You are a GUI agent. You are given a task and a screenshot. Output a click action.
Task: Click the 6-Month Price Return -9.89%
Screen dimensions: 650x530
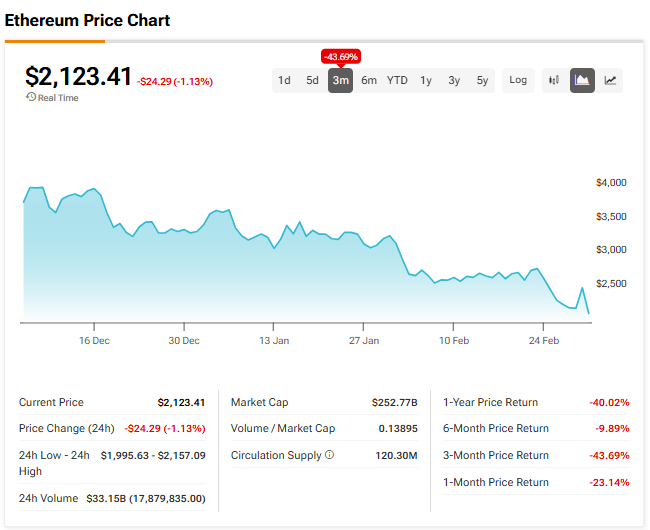[x=612, y=428]
